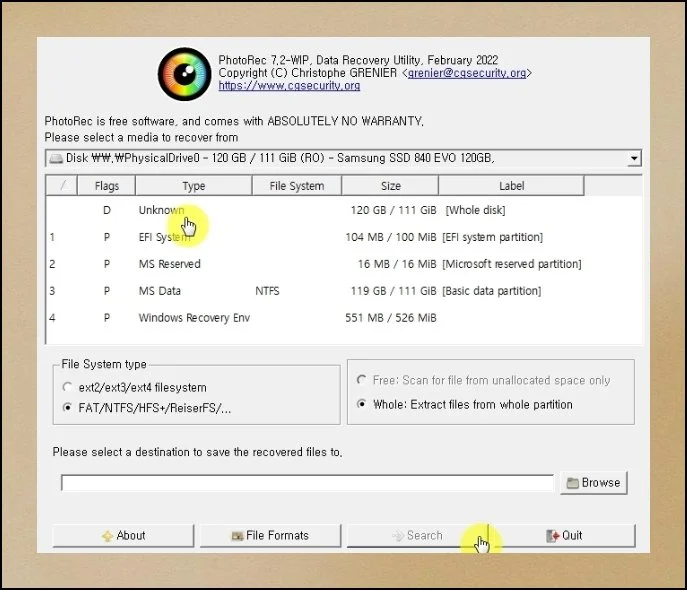This screenshot has height=590, width=687.
Task: Click the File Formats button icon
Action: [x=237, y=536]
